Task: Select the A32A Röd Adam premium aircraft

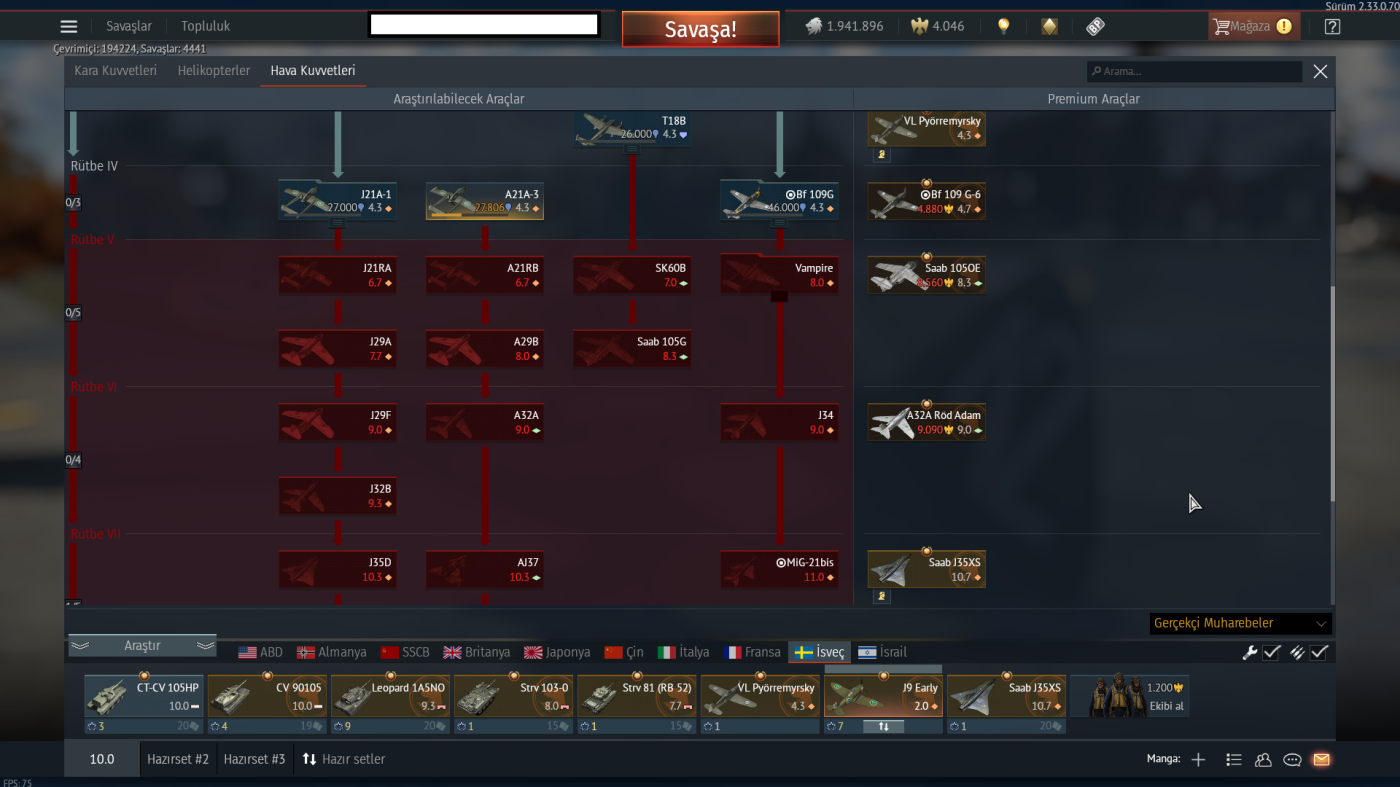Action: pyautogui.click(x=927, y=422)
